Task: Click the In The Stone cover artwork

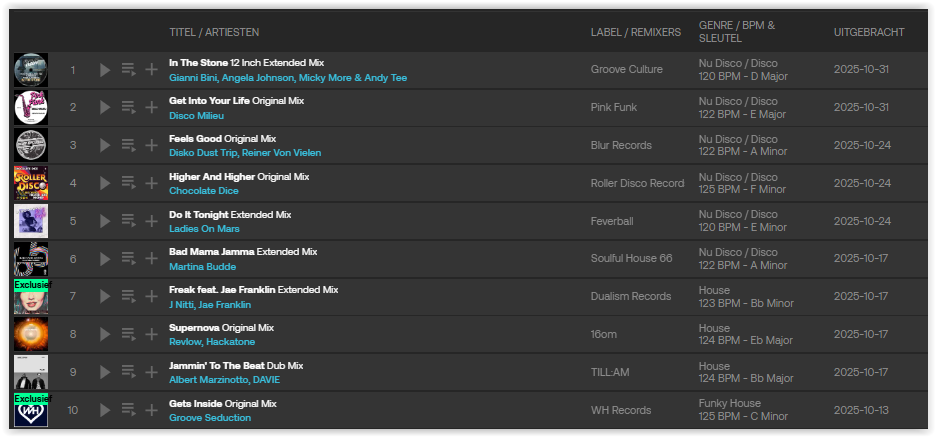Action: coord(31,70)
